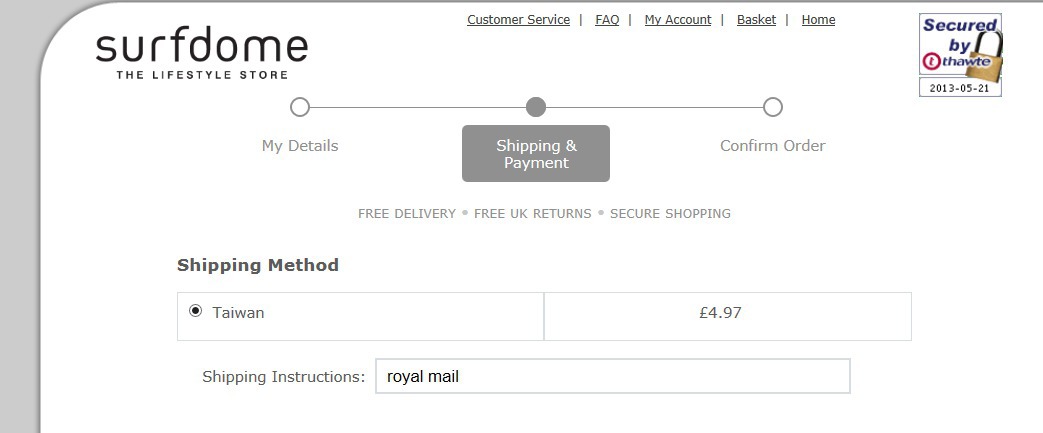Image resolution: width=1043 pixels, height=433 pixels.
Task: Click the filled Shipping & Payment step circle
Action: [x=536, y=107]
